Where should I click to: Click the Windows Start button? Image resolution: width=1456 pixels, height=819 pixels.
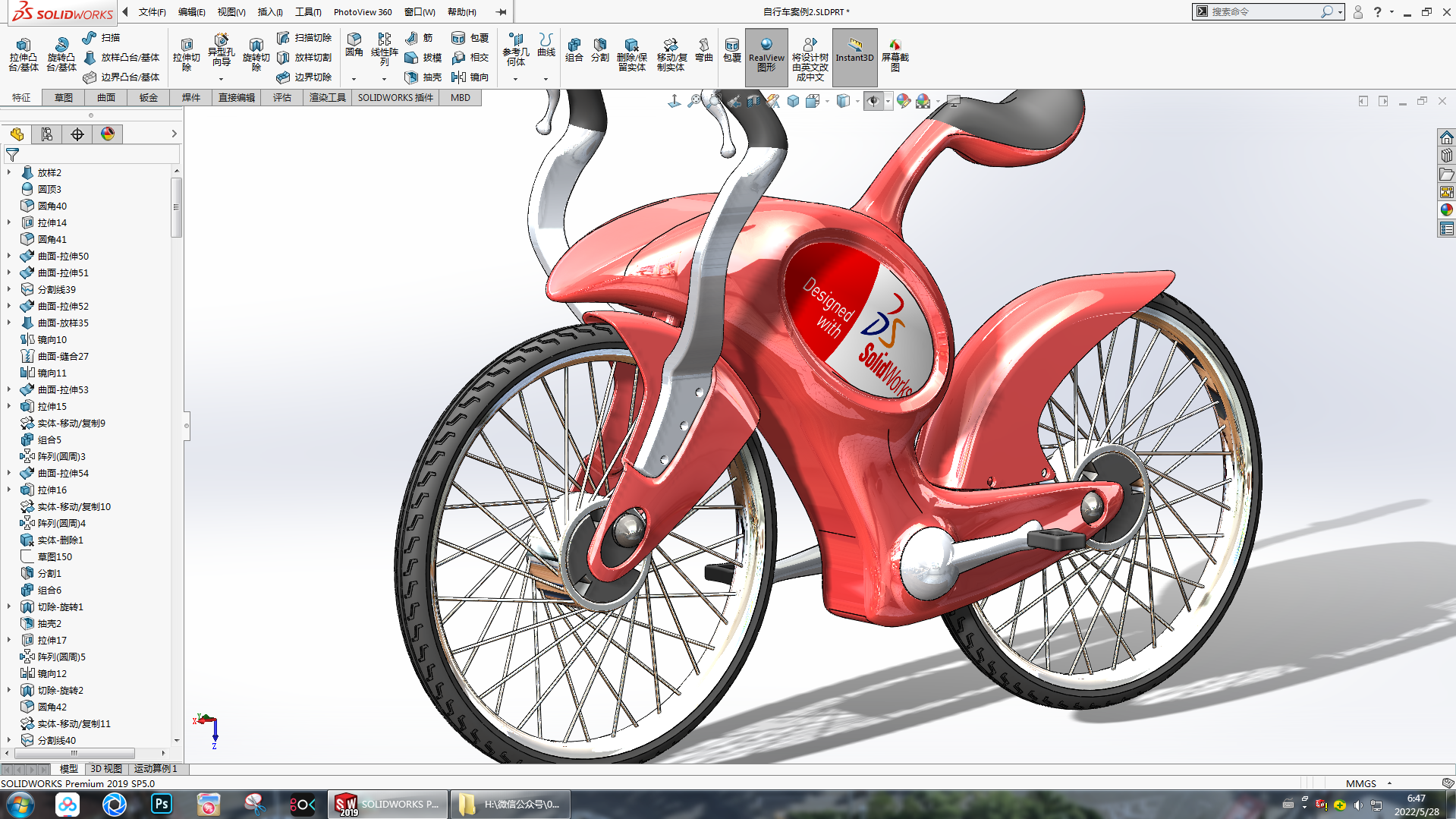[20, 805]
